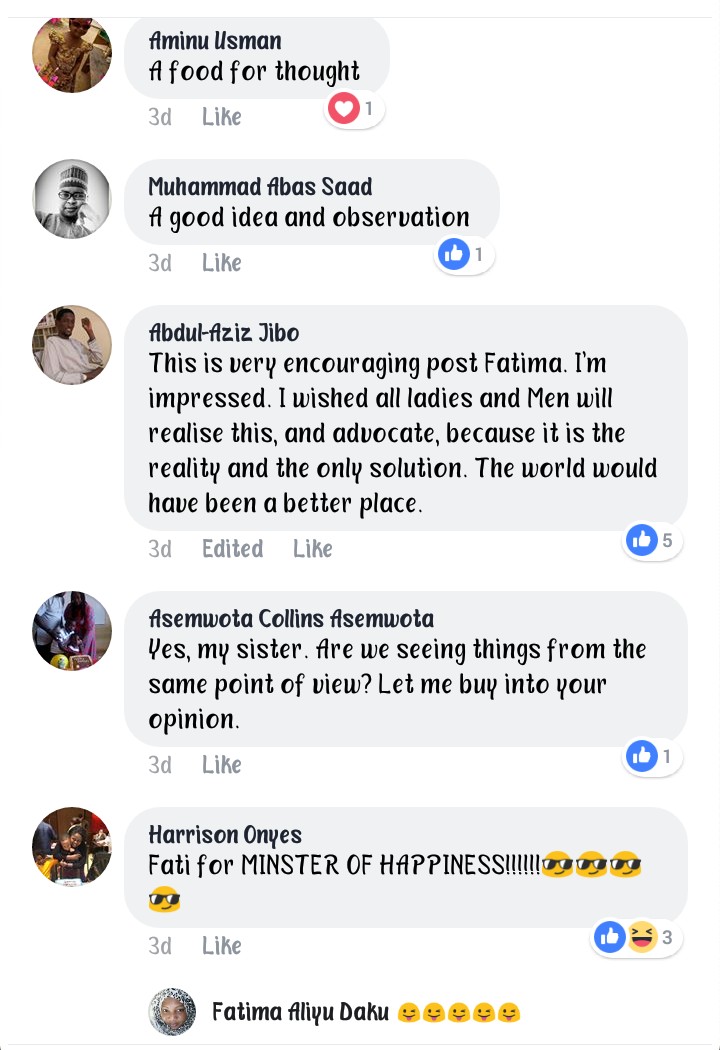Open Harrison Onyes's profile photo

pyautogui.click(x=72, y=847)
